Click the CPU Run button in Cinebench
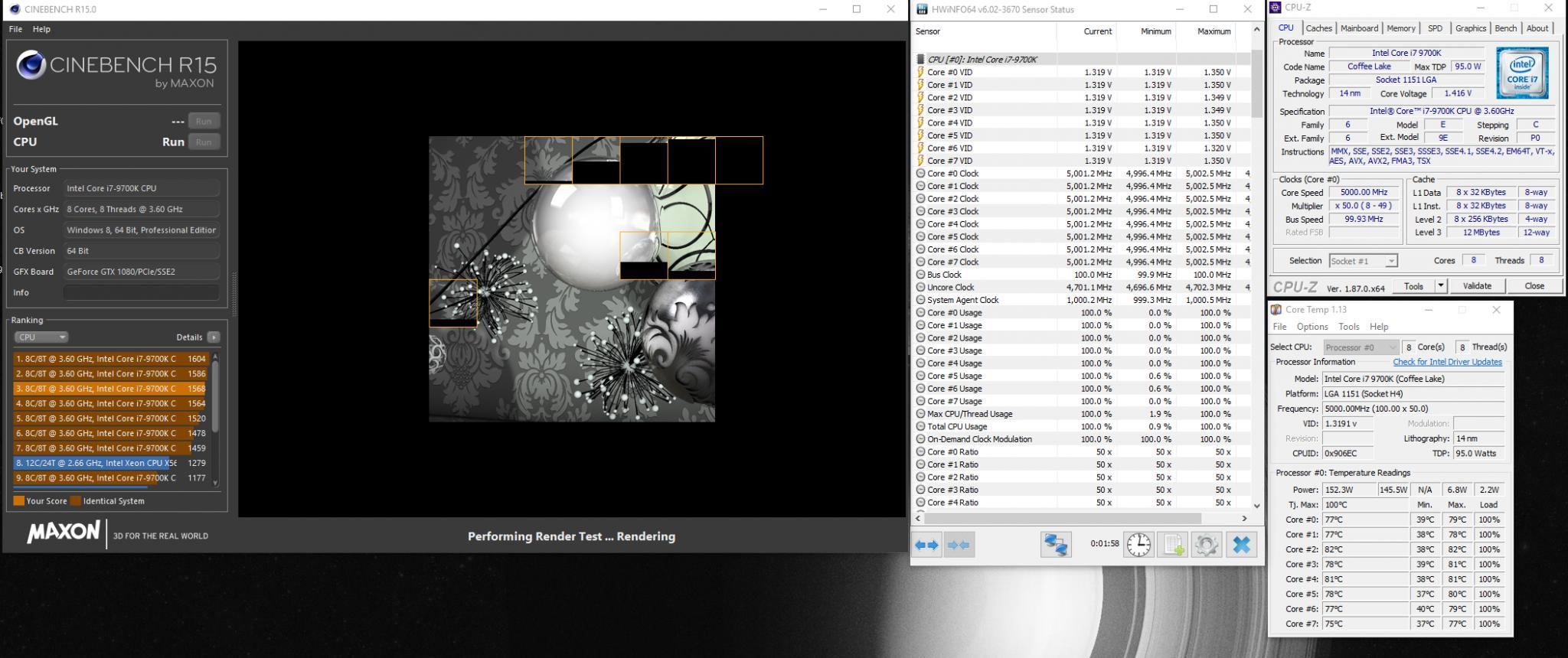The width and height of the screenshot is (1568, 658). pos(204,142)
